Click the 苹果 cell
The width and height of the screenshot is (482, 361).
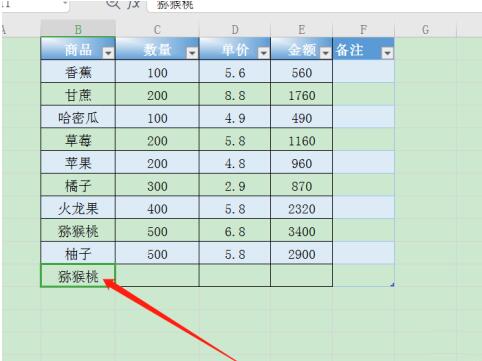tap(78, 163)
